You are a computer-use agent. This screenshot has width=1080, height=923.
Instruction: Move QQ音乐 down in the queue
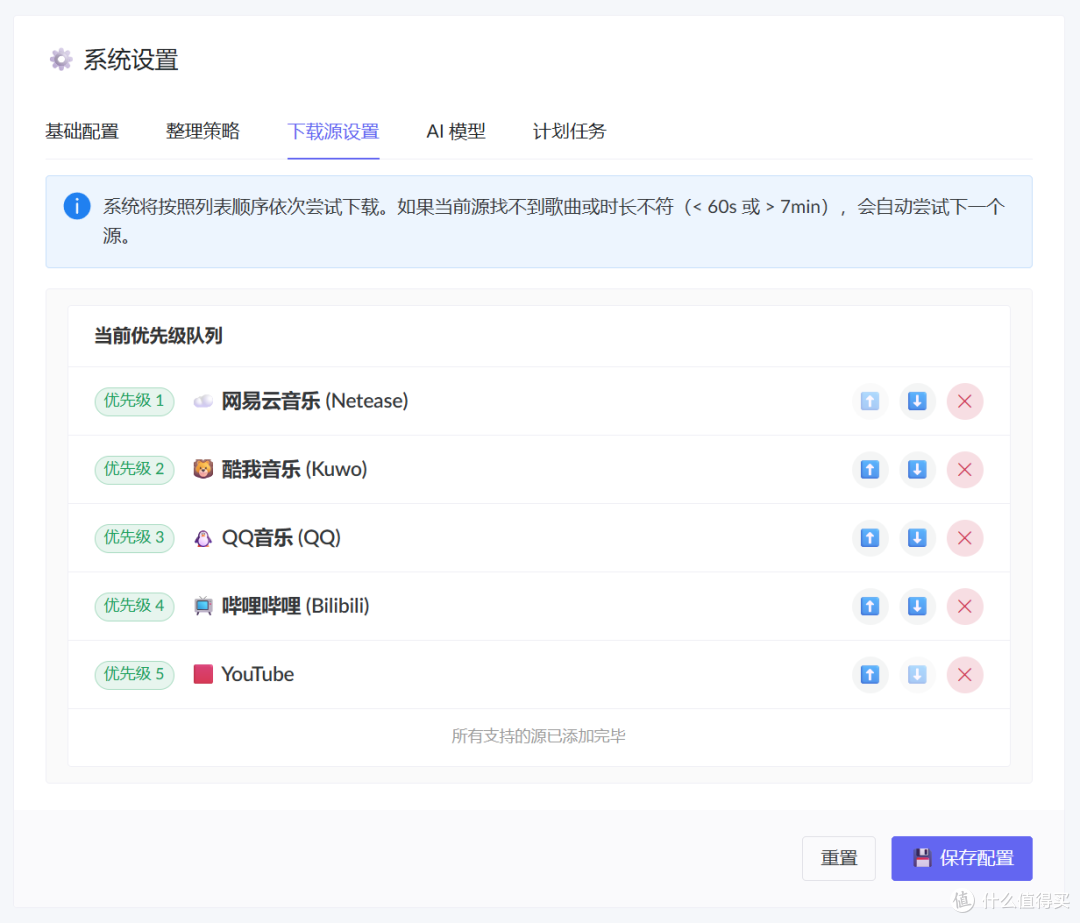[x=917, y=538]
